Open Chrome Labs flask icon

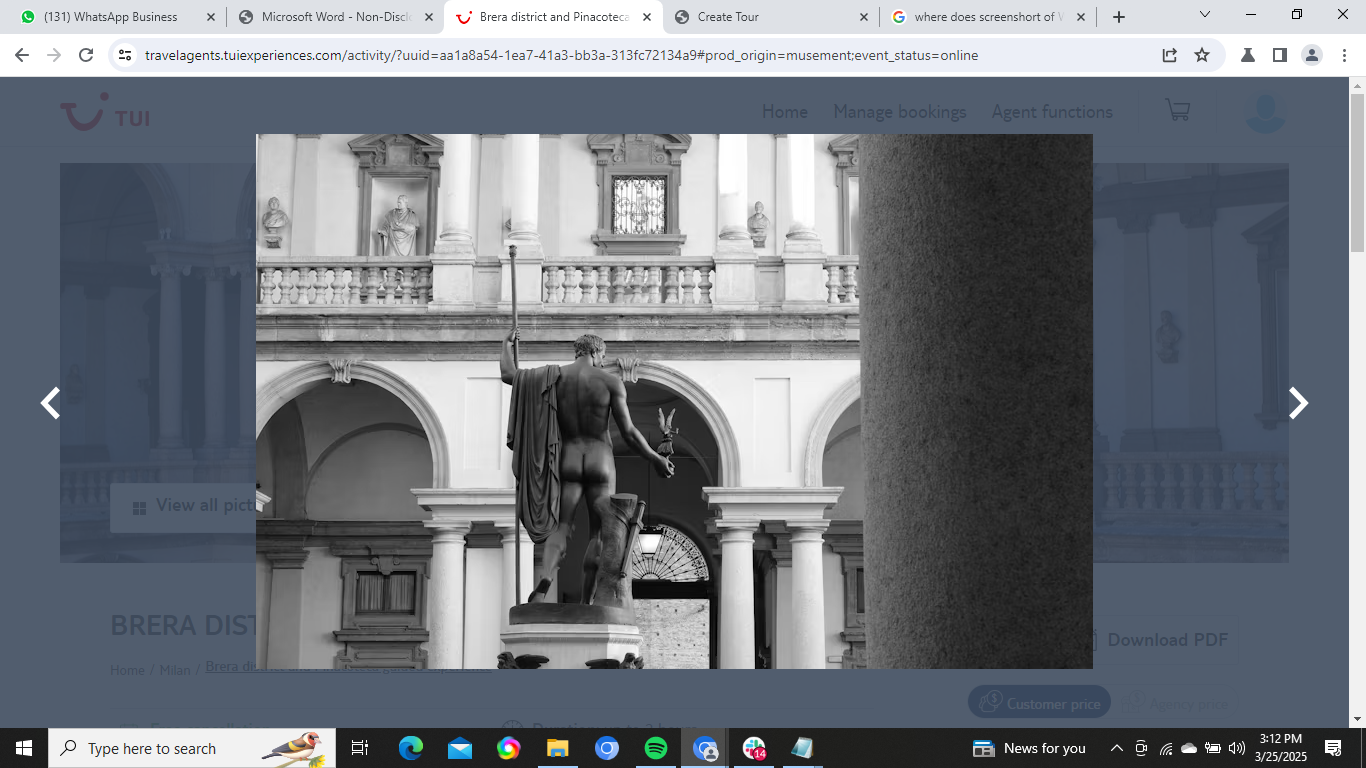pyautogui.click(x=1248, y=55)
